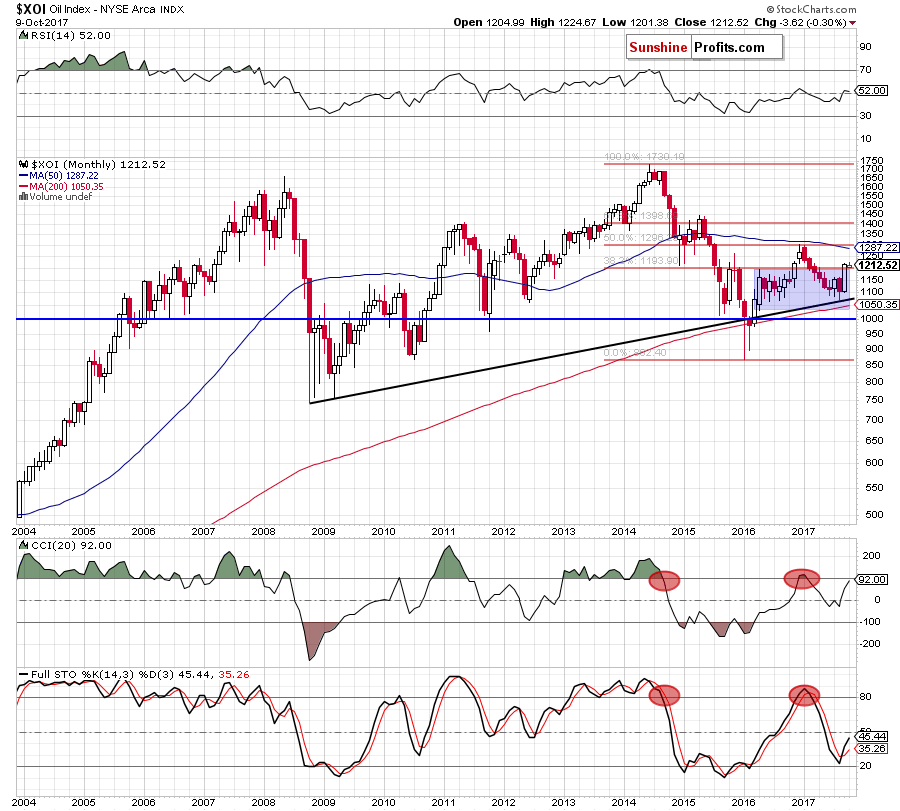
Task: Click the 1212.52 price axis tag
Action: click(x=876, y=265)
